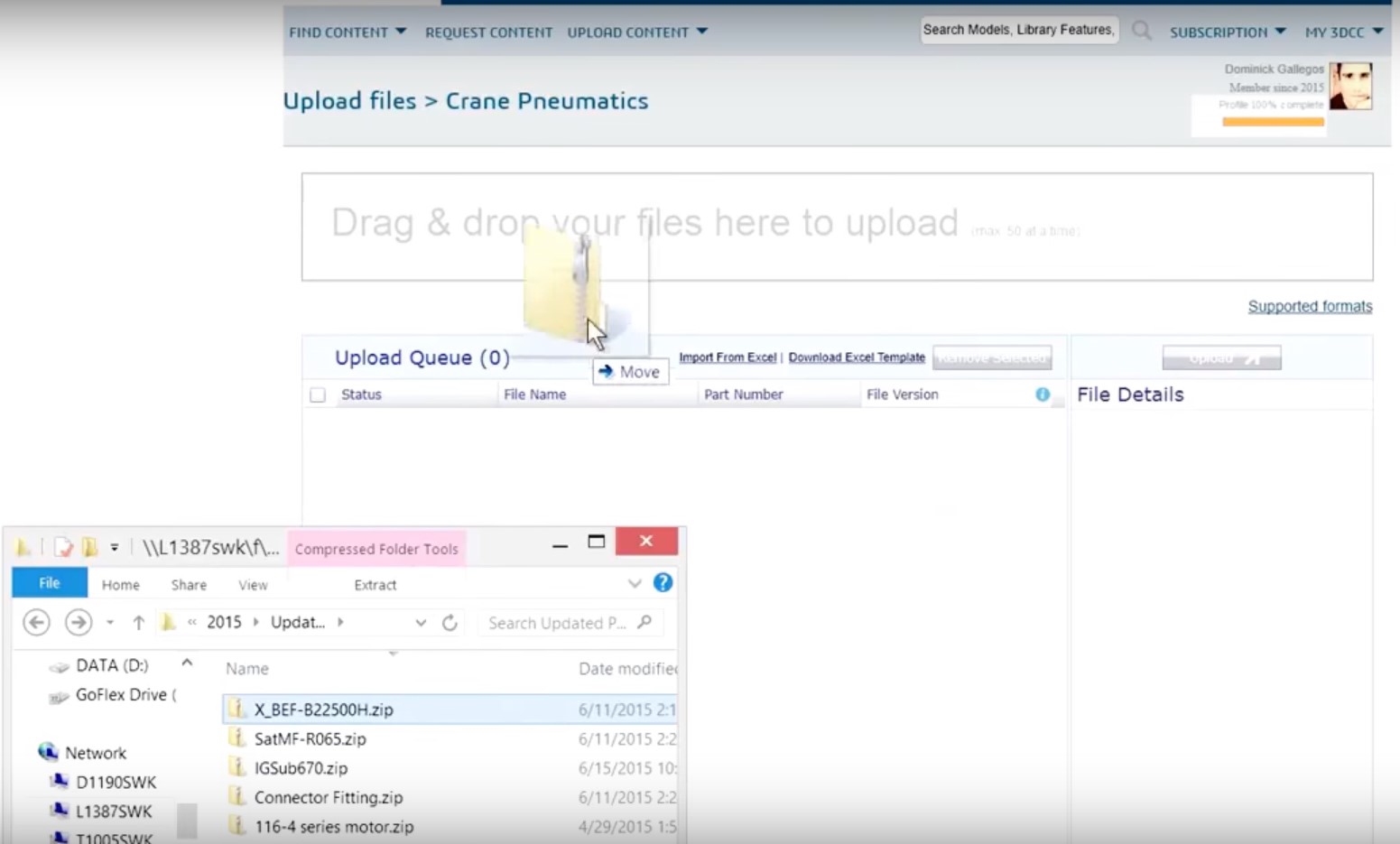The image size is (1400, 844).
Task: Expand the Explorer ribbon with chevron
Action: pyautogui.click(x=635, y=584)
